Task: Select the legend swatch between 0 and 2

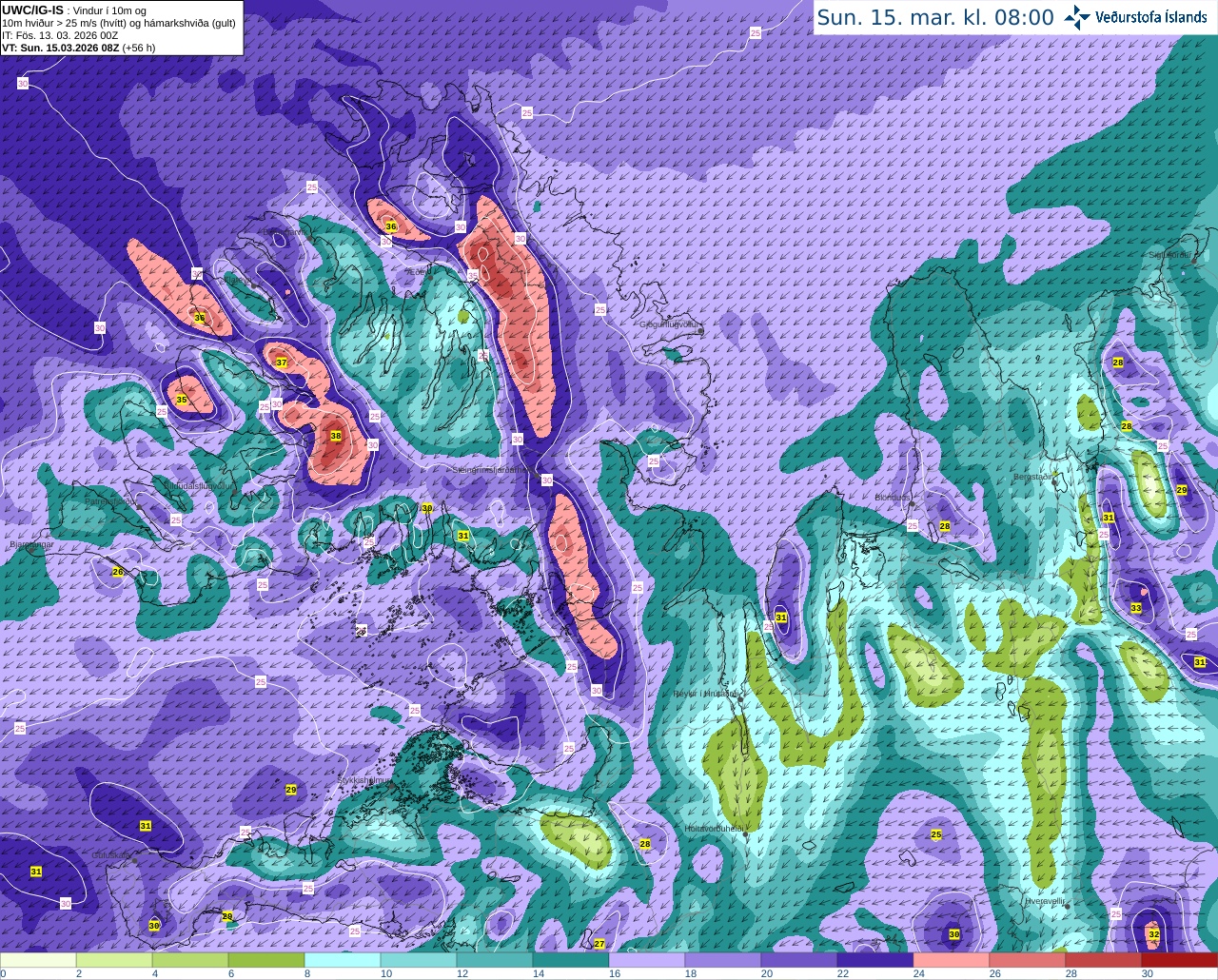Action: 38,960
